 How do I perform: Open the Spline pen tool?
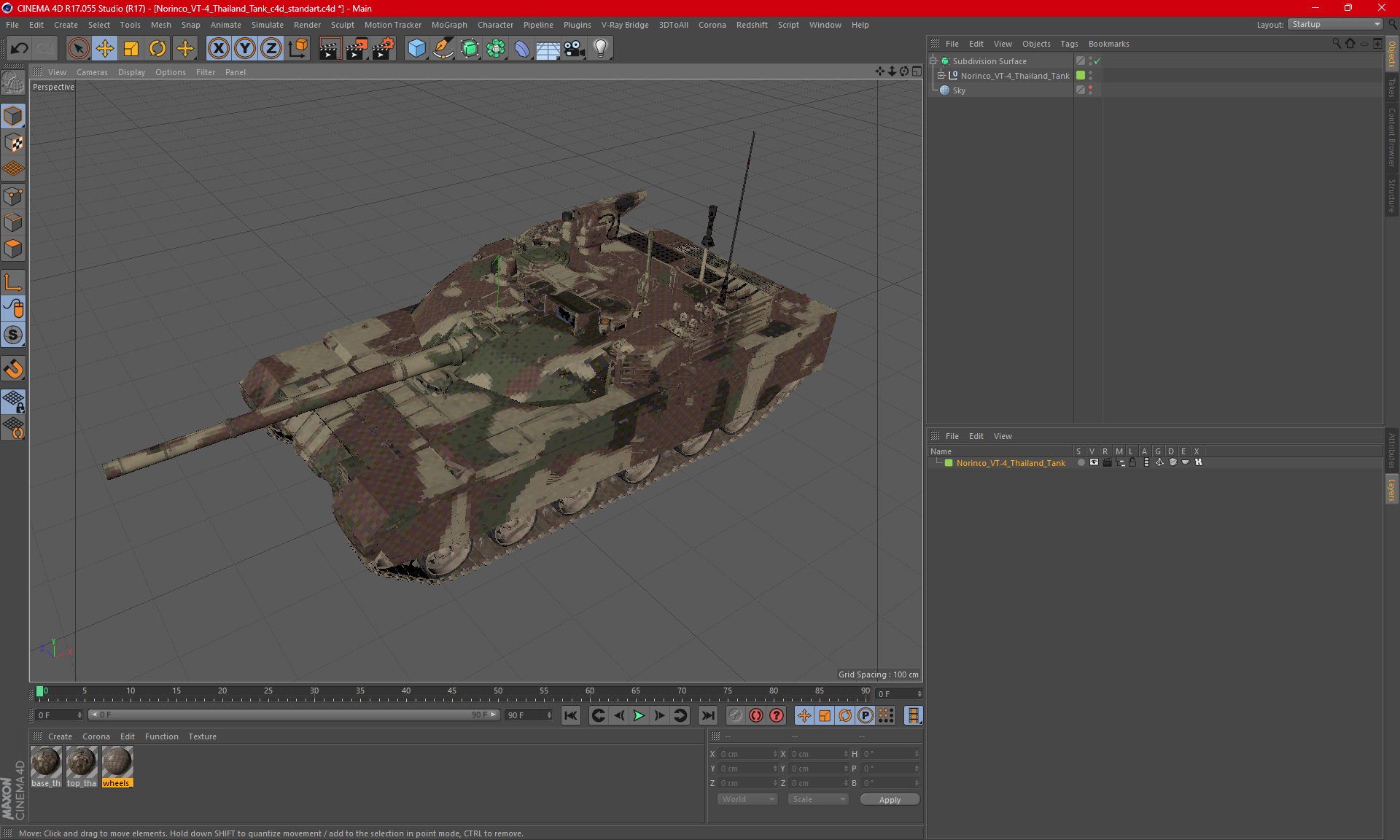(443, 49)
